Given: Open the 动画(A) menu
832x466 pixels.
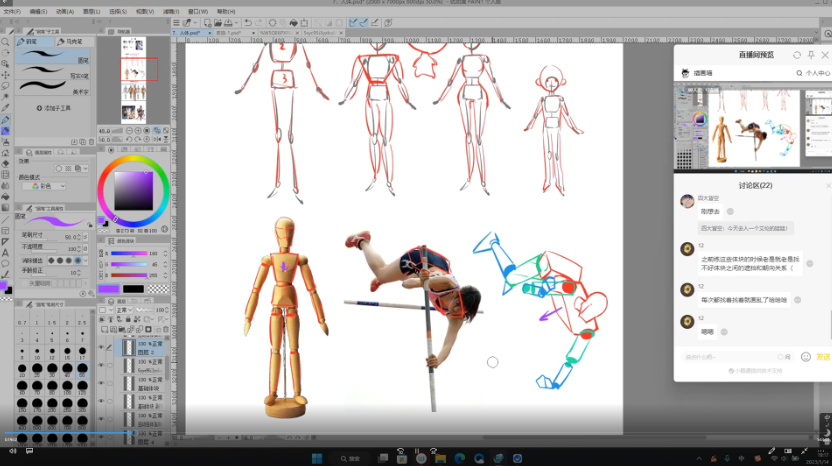Looking at the screenshot, I should point(65,11).
